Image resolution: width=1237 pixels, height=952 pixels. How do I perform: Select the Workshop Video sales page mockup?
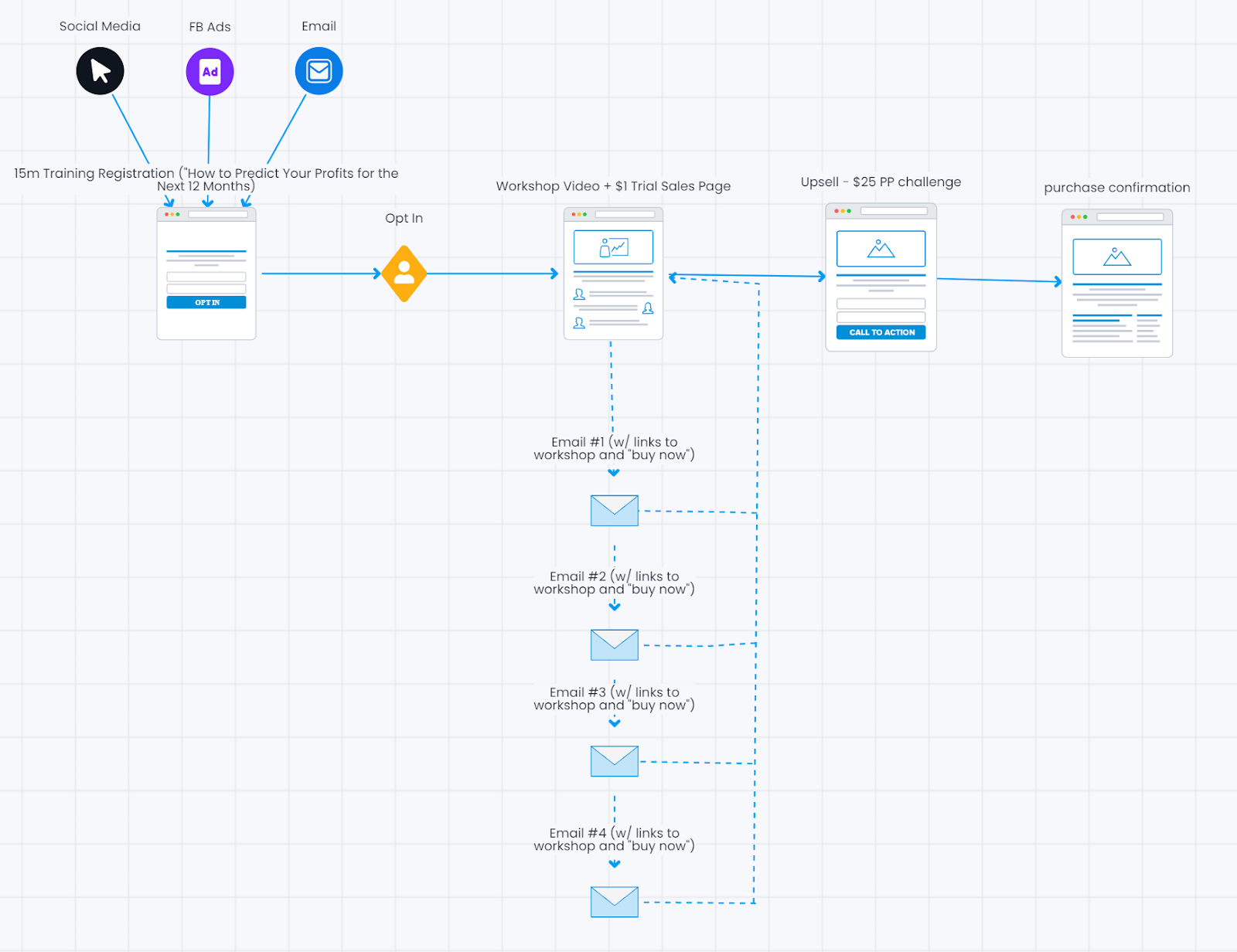click(x=613, y=274)
